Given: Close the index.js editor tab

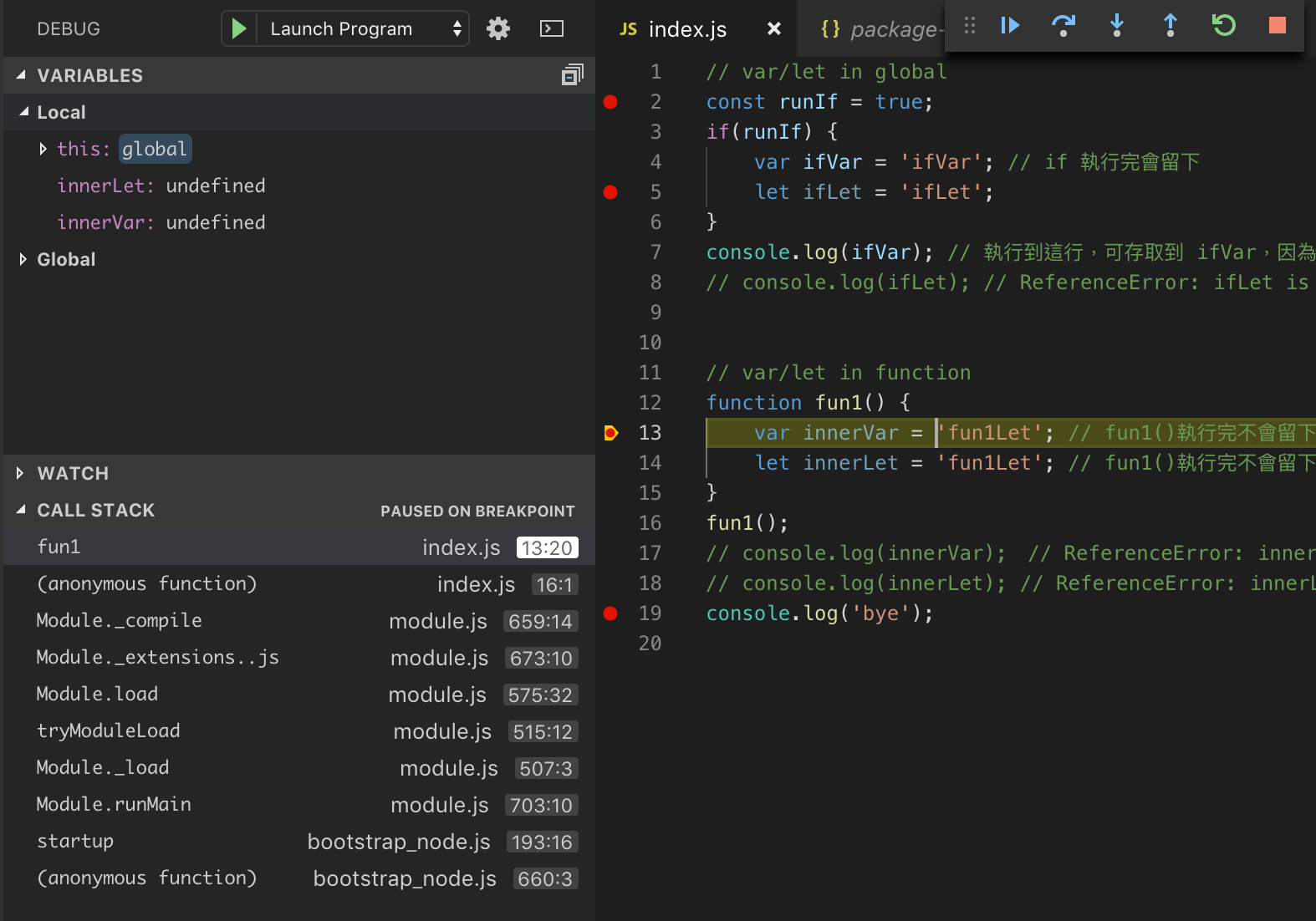Looking at the screenshot, I should pyautogui.click(x=774, y=29).
